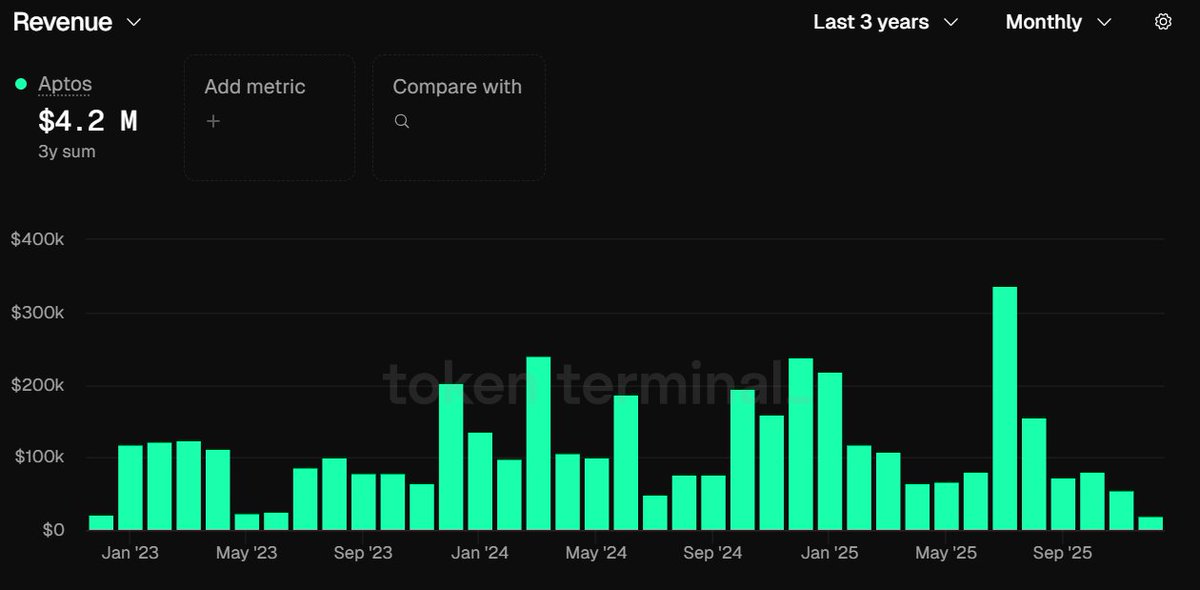Select the first bar of the chart

101,522
